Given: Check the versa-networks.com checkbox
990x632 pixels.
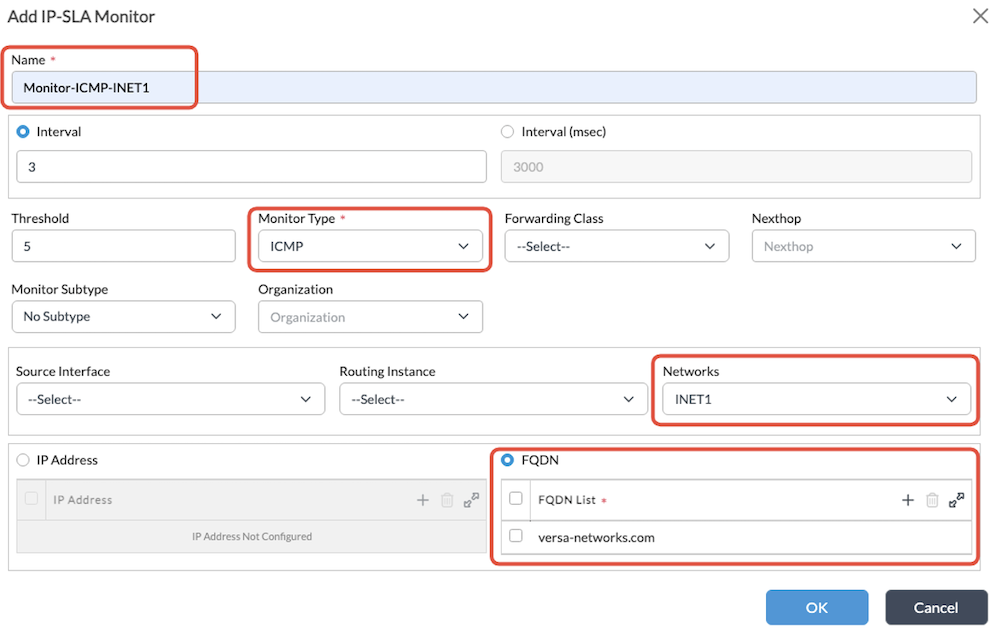Looking at the screenshot, I should coord(516,536).
